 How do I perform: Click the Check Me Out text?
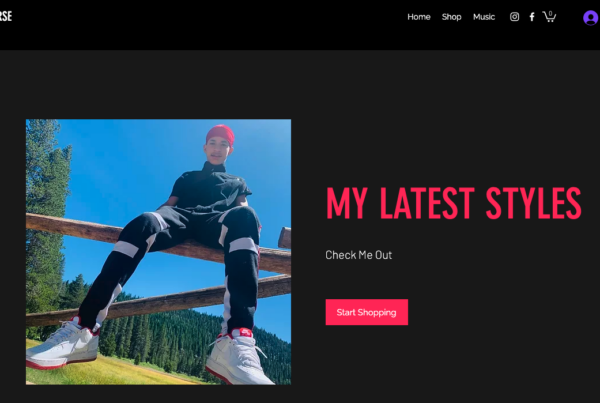coord(359,255)
